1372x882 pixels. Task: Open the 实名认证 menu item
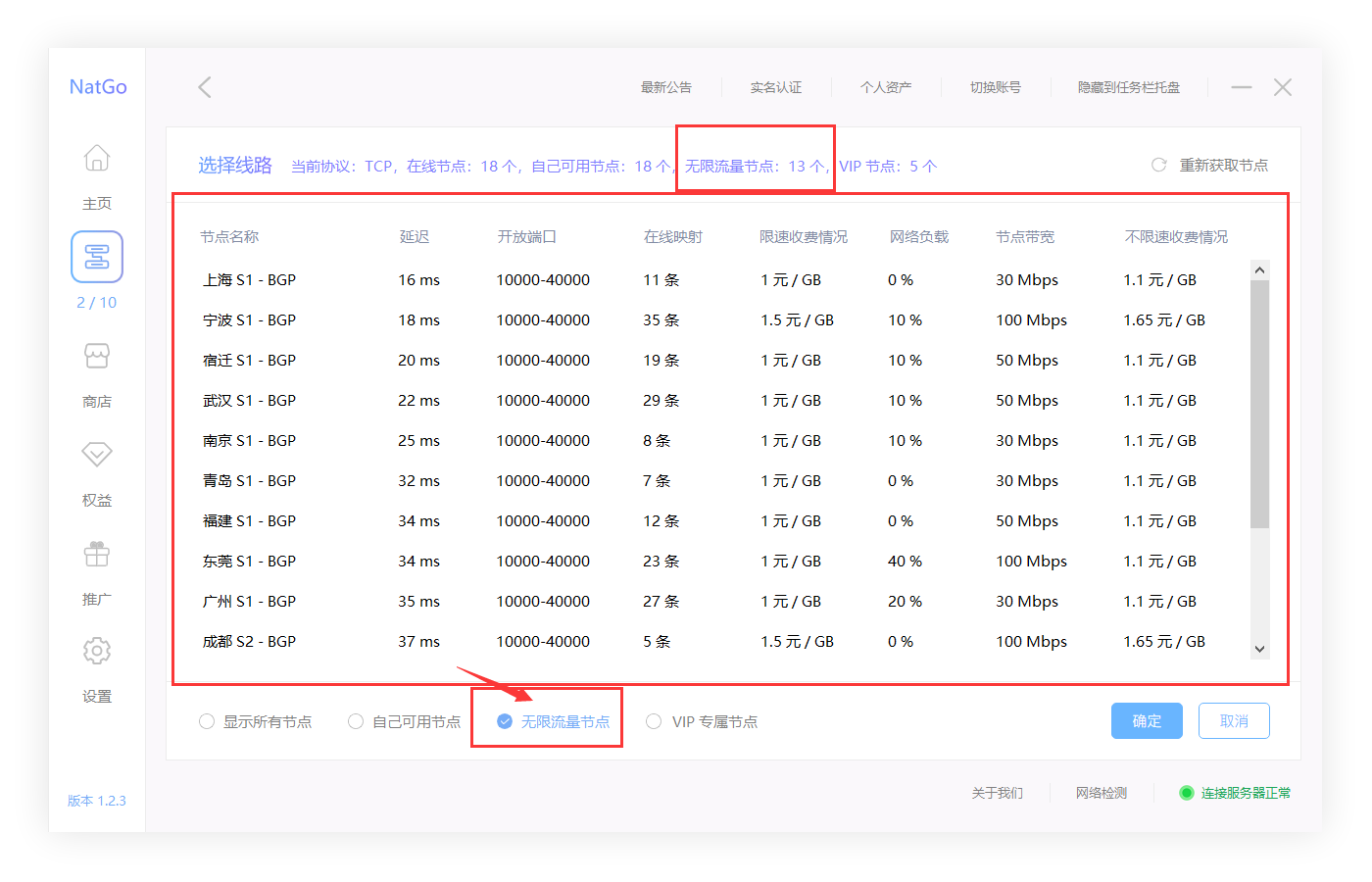[x=776, y=87]
